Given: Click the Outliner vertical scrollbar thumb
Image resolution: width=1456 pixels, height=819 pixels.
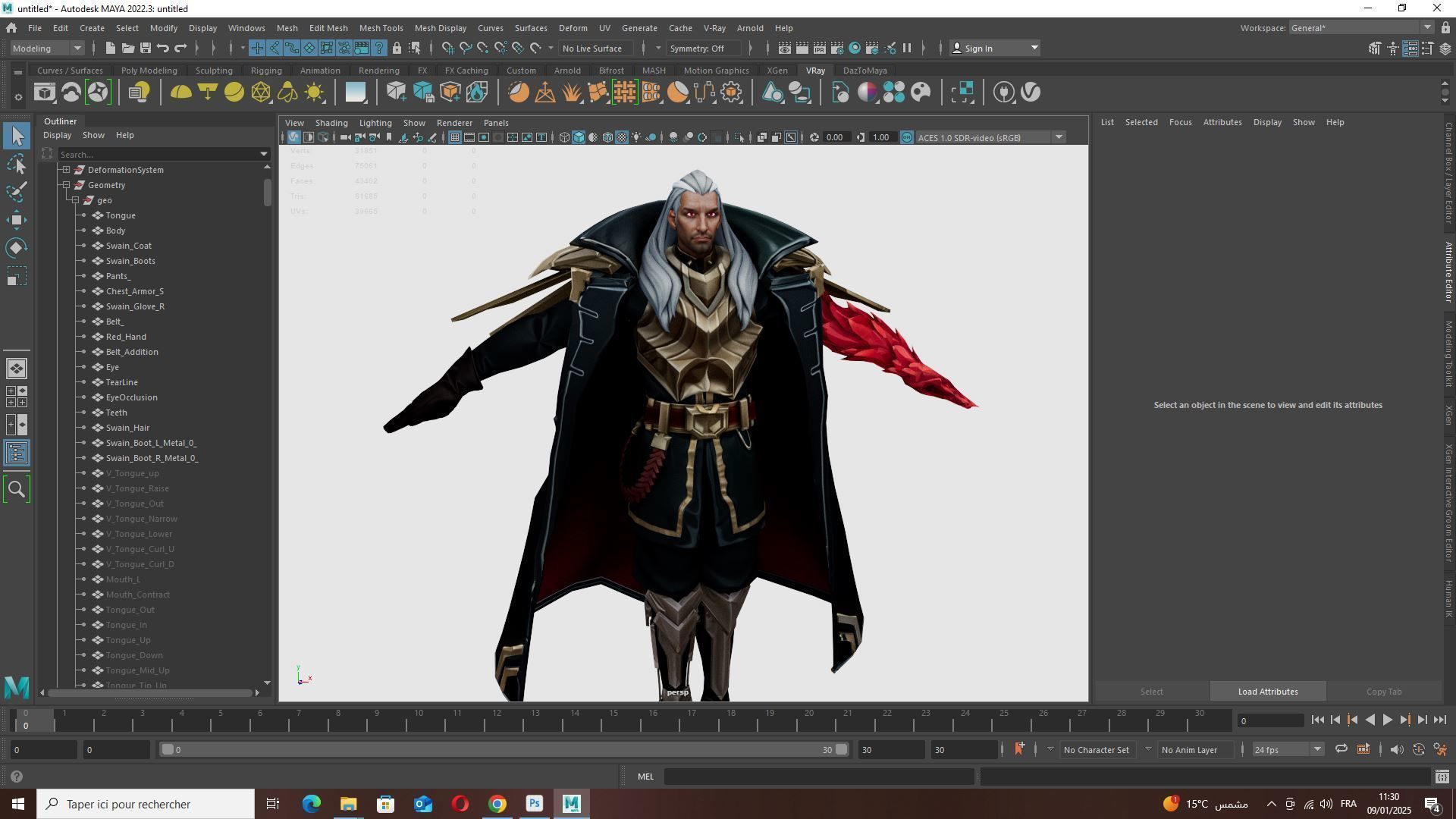Looking at the screenshot, I should click(x=267, y=191).
